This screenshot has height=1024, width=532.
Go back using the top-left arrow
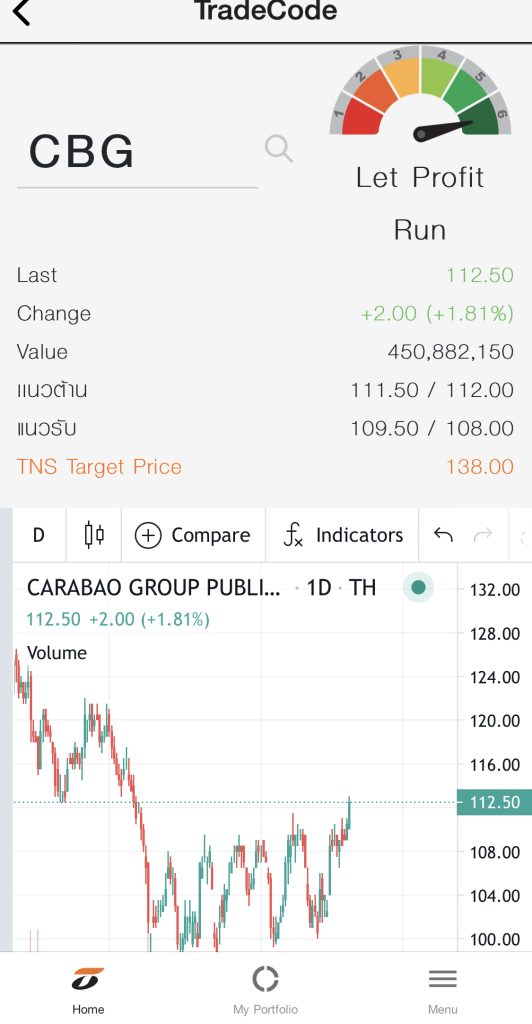coord(21,12)
